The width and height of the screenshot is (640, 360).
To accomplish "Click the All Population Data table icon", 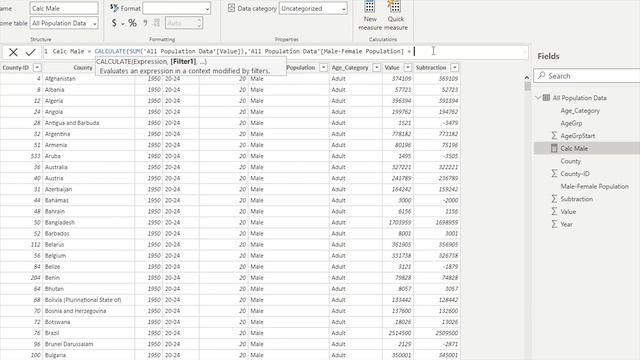I will (x=546, y=98).
